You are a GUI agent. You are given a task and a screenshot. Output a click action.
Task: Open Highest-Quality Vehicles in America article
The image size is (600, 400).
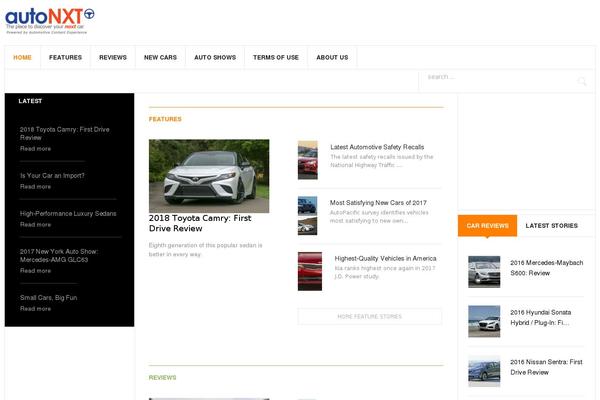click(x=385, y=258)
